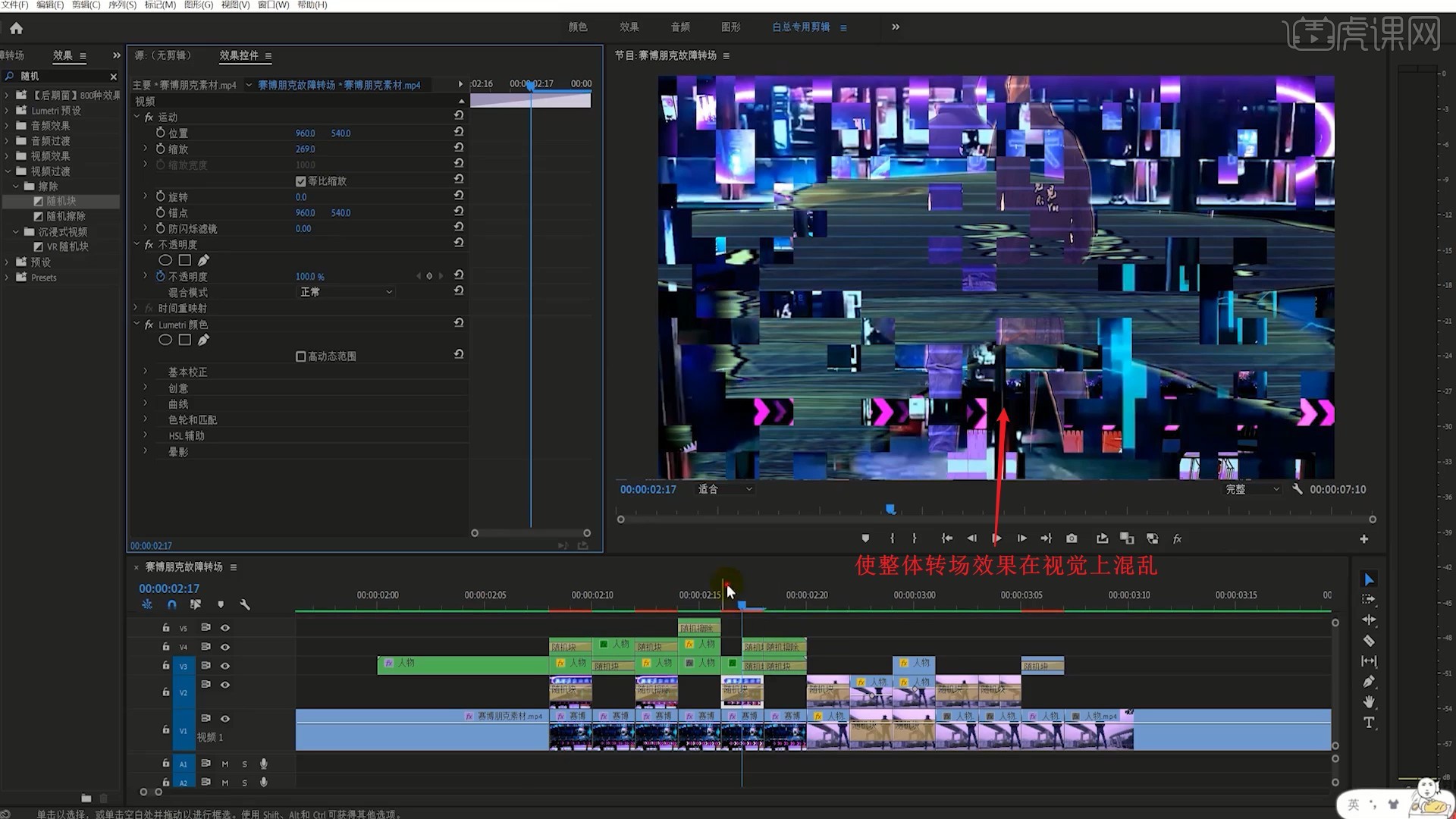Show more workspaces overflow arrows
The height and width of the screenshot is (819, 1456).
point(896,27)
